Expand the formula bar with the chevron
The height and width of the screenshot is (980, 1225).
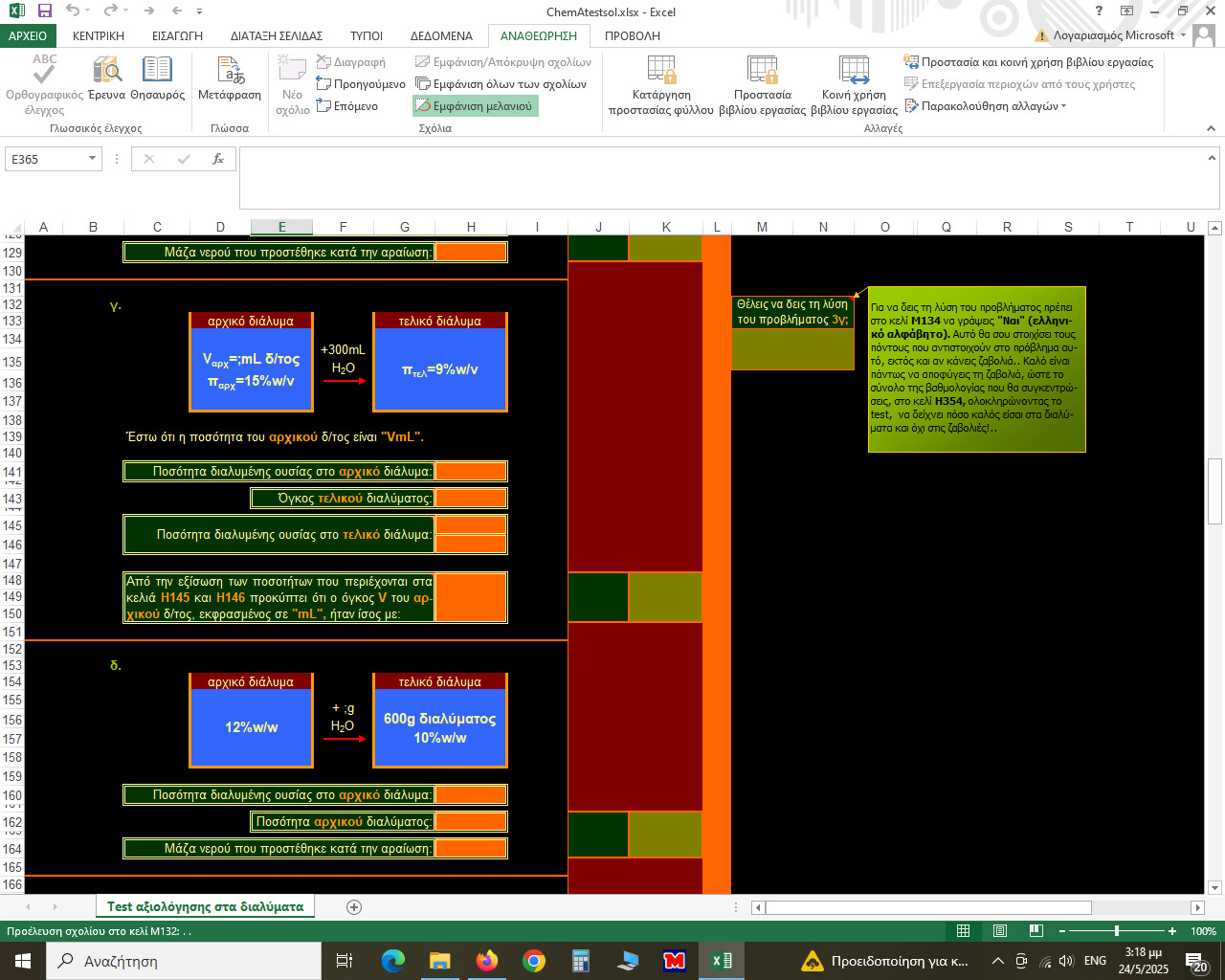pyautogui.click(x=1213, y=159)
